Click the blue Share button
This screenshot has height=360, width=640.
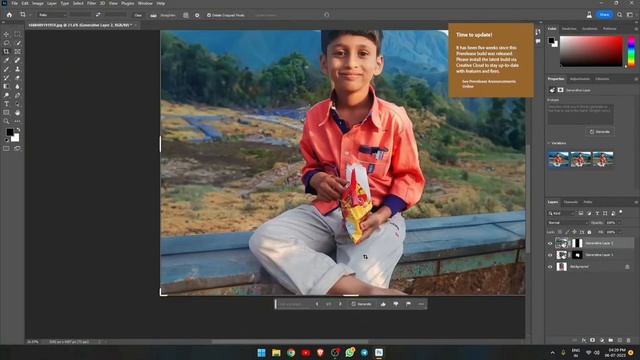604,15
